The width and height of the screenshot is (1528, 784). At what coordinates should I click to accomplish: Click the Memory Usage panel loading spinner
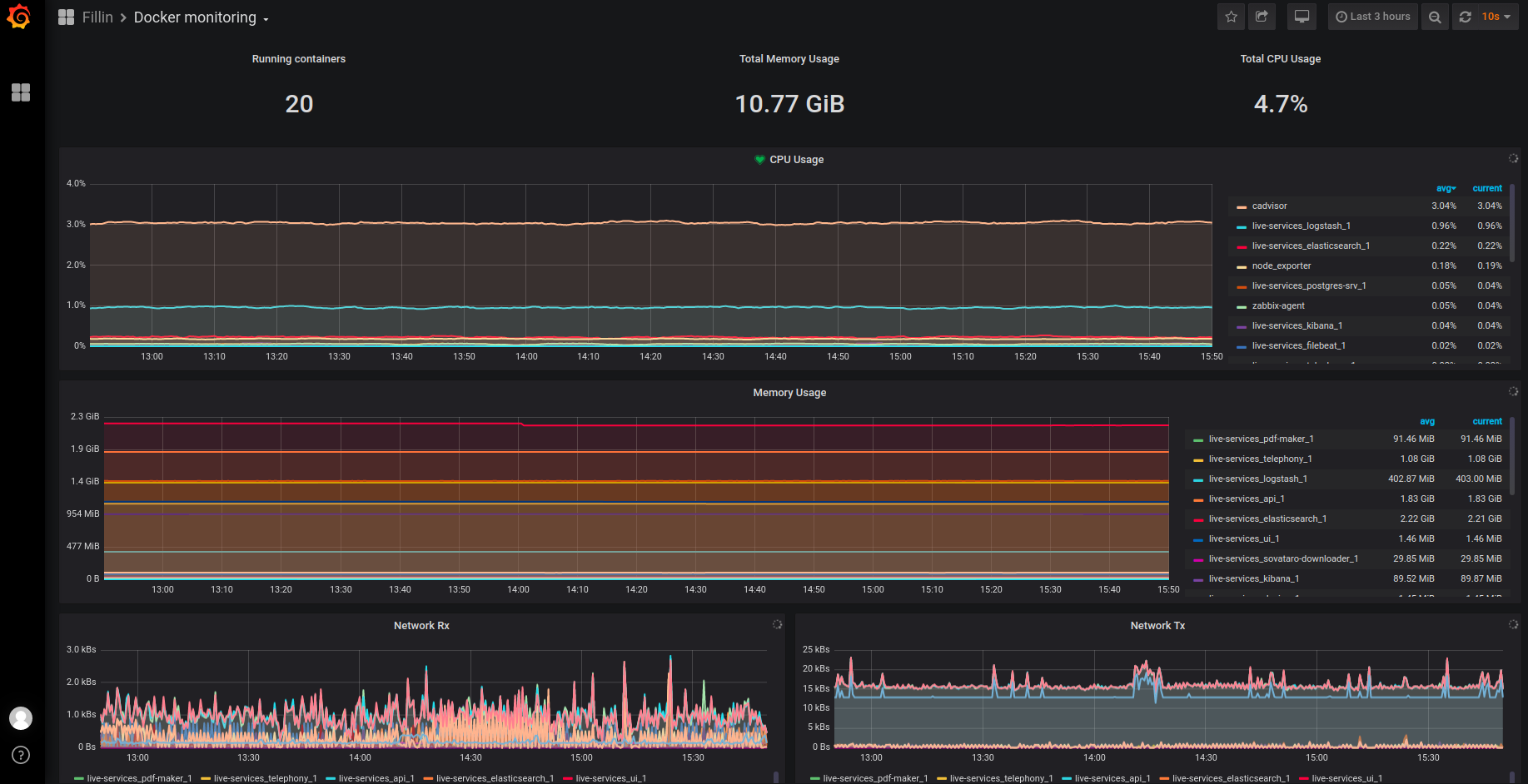pyautogui.click(x=1513, y=391)
